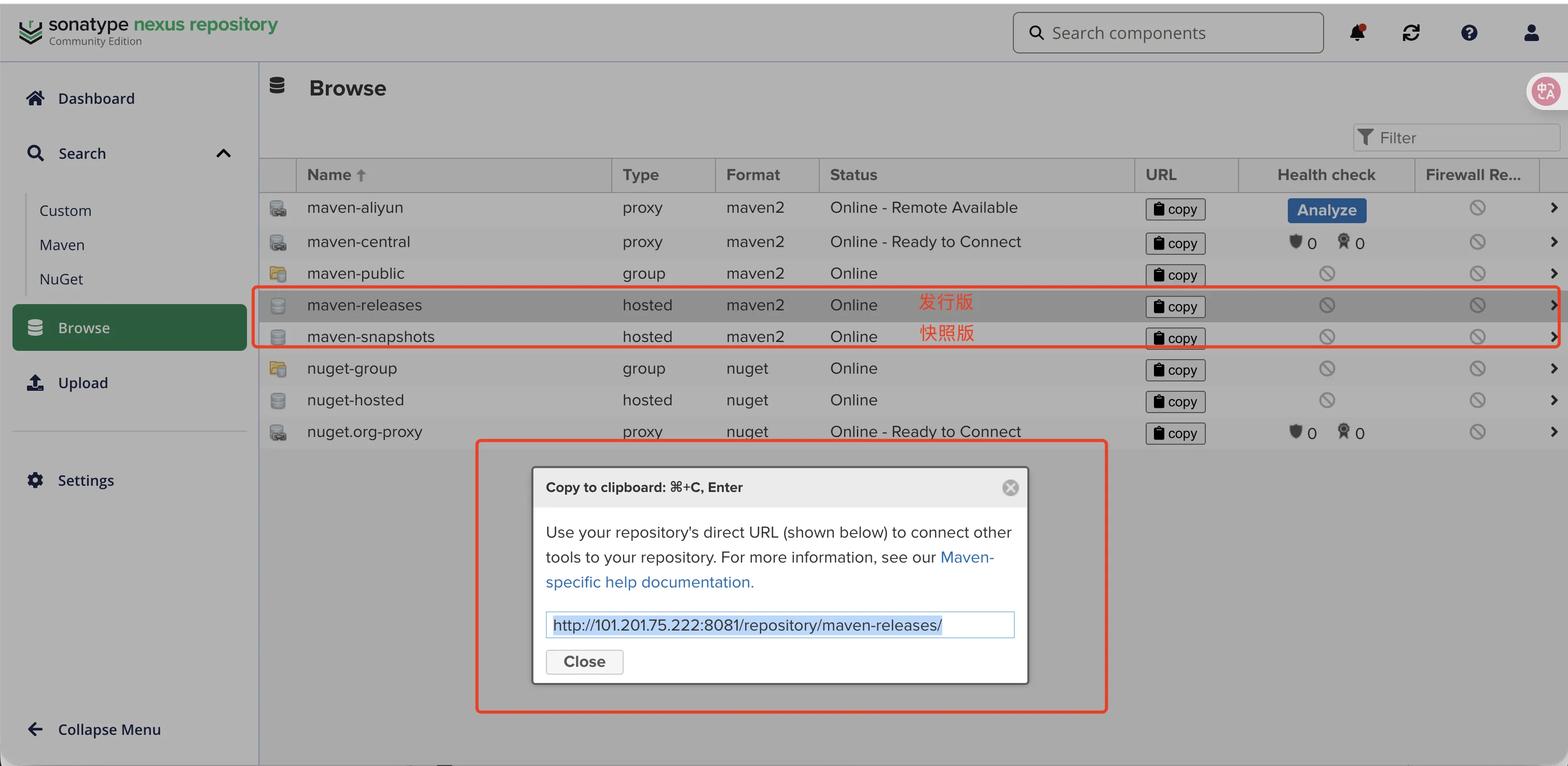Click the notifications bell icon
Viewport: 1568px width, 766px height.
click(x=1357, y=33)
